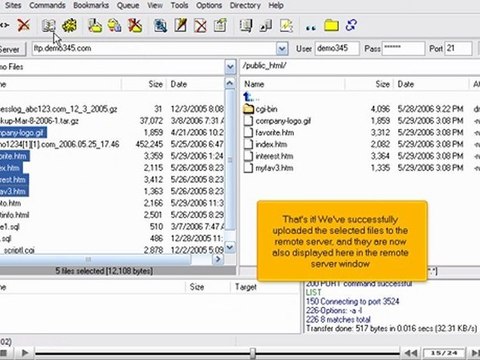Image resolution: width=480 pixels, height=360 pixels.
Task: Select the local file ending abc123.com_12_3_2005.gz
Action: (x=58, y=109)
